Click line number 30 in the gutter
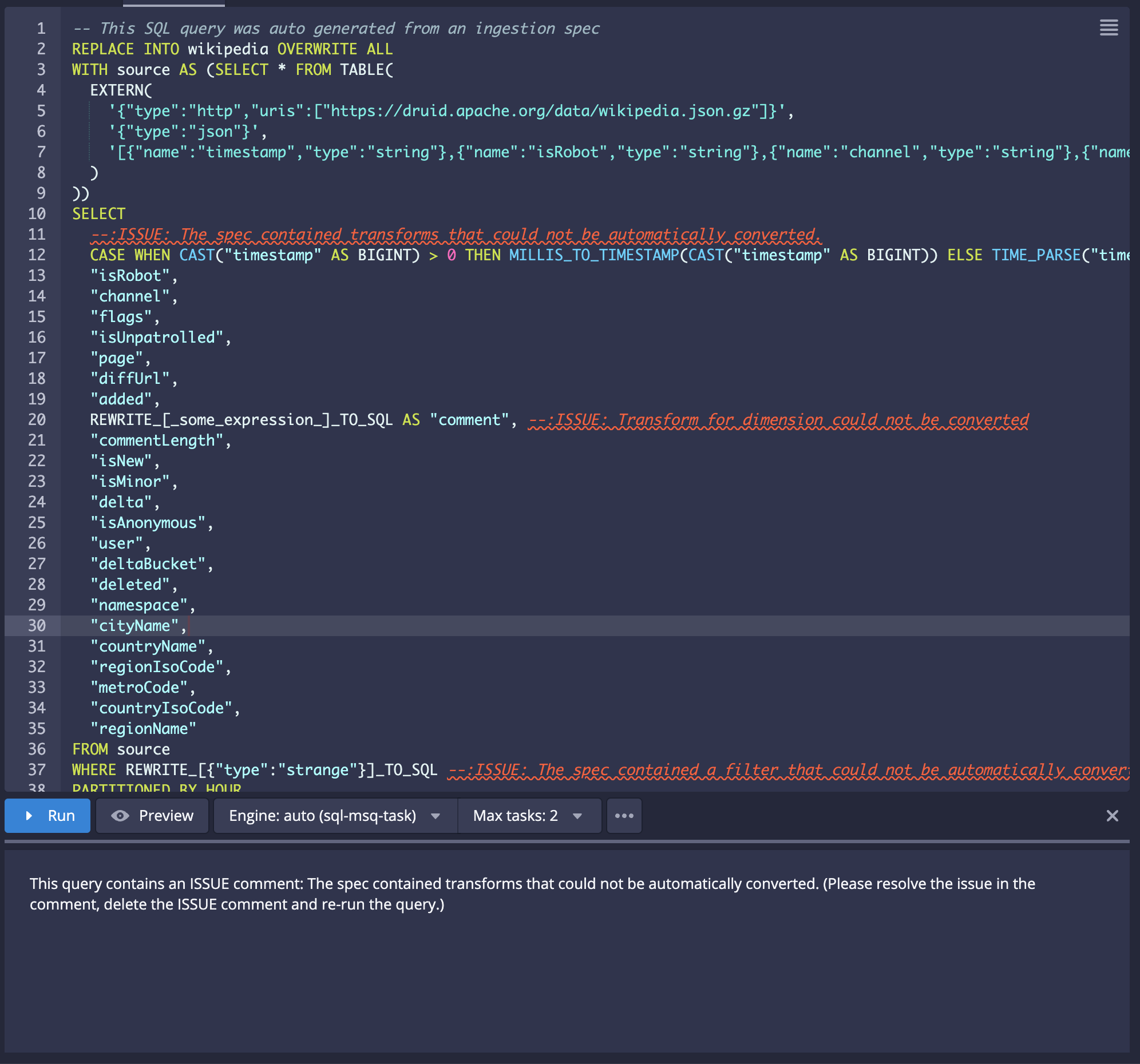Image resolution: width=1140 pixels, height=1064 pixels. click(37, 625)
